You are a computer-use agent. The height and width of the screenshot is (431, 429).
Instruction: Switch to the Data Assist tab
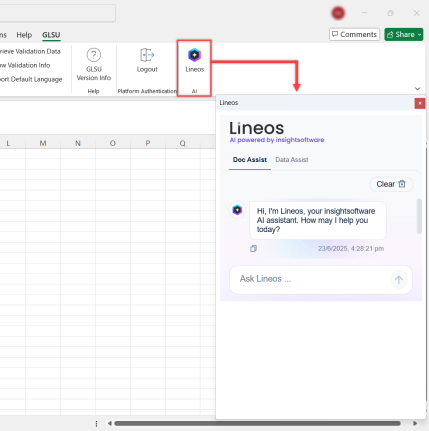coord(292,160)
